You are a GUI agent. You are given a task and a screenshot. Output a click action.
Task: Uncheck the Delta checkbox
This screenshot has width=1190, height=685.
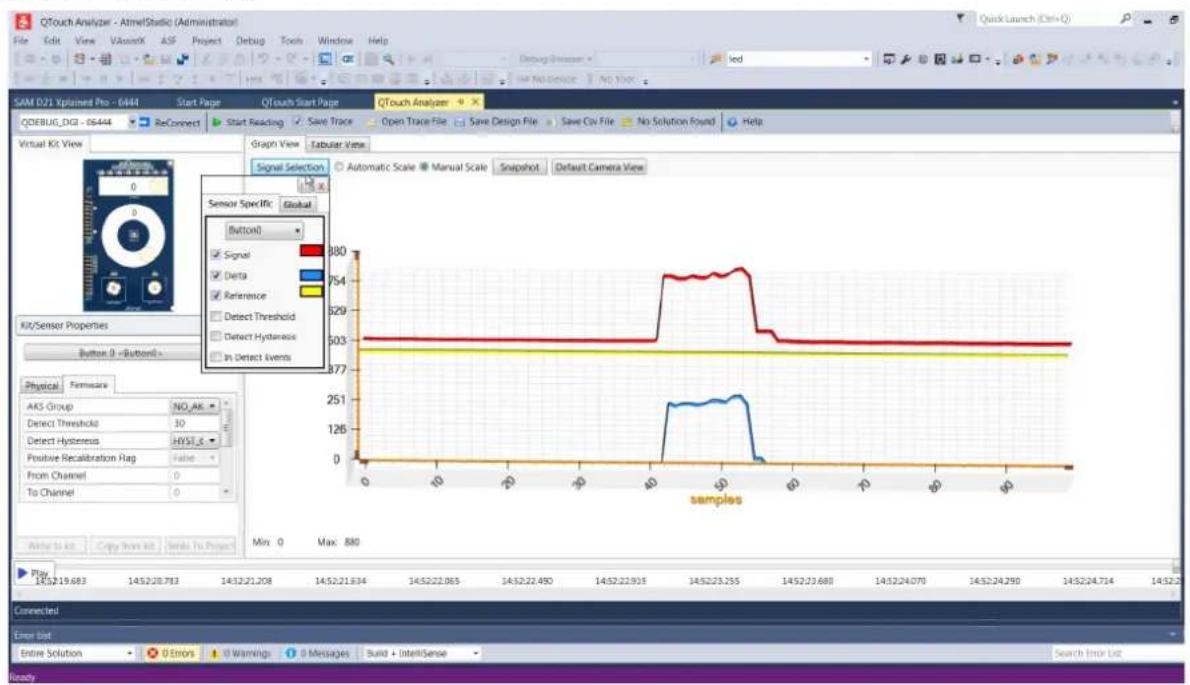click(216, 275)
